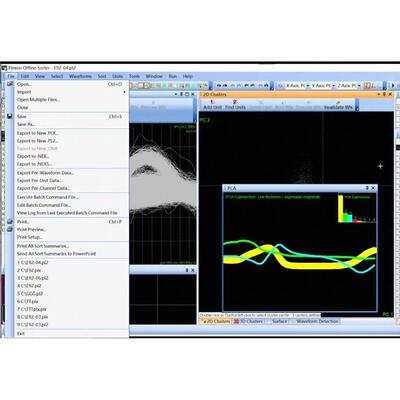The height and width of the screenshot is (400, 400).
Task: Switch to the Waveform Detection tab
Action: click(x=317, y=321)
